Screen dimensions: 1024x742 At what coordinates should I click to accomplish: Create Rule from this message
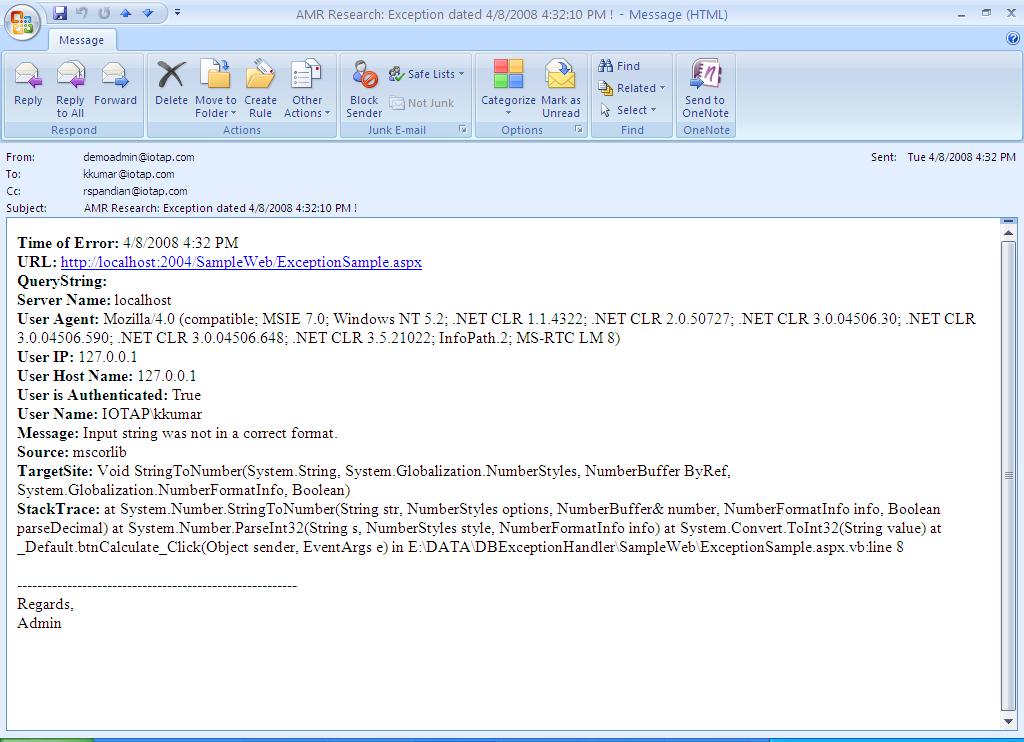[x=260, y=89]
